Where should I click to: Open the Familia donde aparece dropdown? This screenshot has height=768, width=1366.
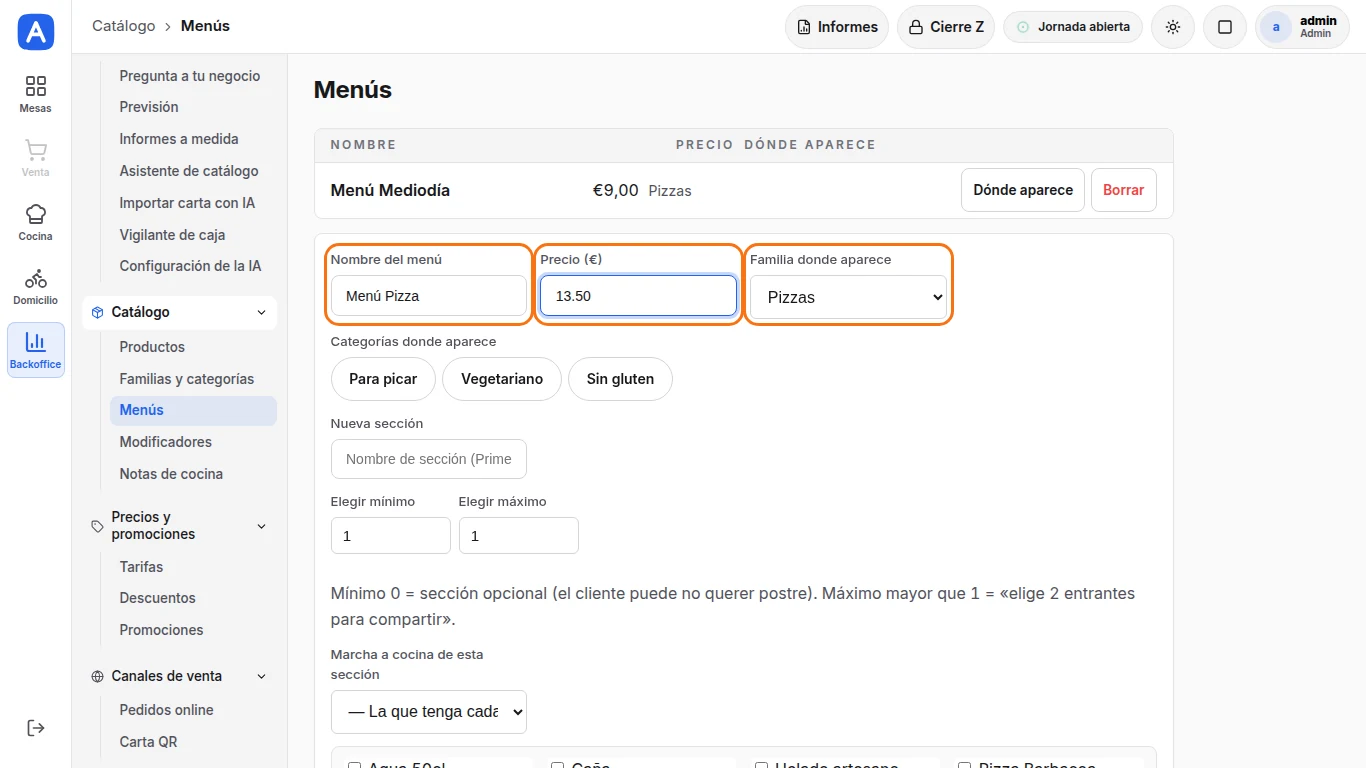point(848,297)
